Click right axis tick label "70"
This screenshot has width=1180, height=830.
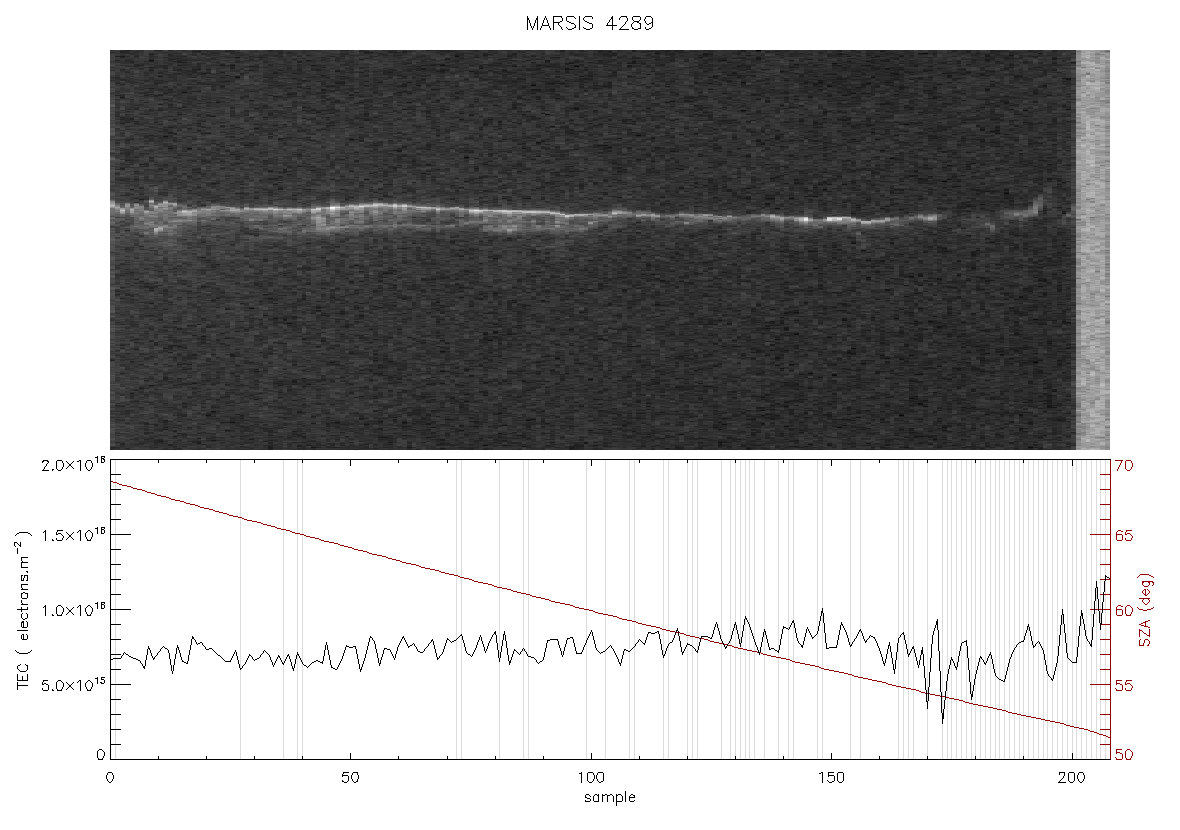[1124, 466]
